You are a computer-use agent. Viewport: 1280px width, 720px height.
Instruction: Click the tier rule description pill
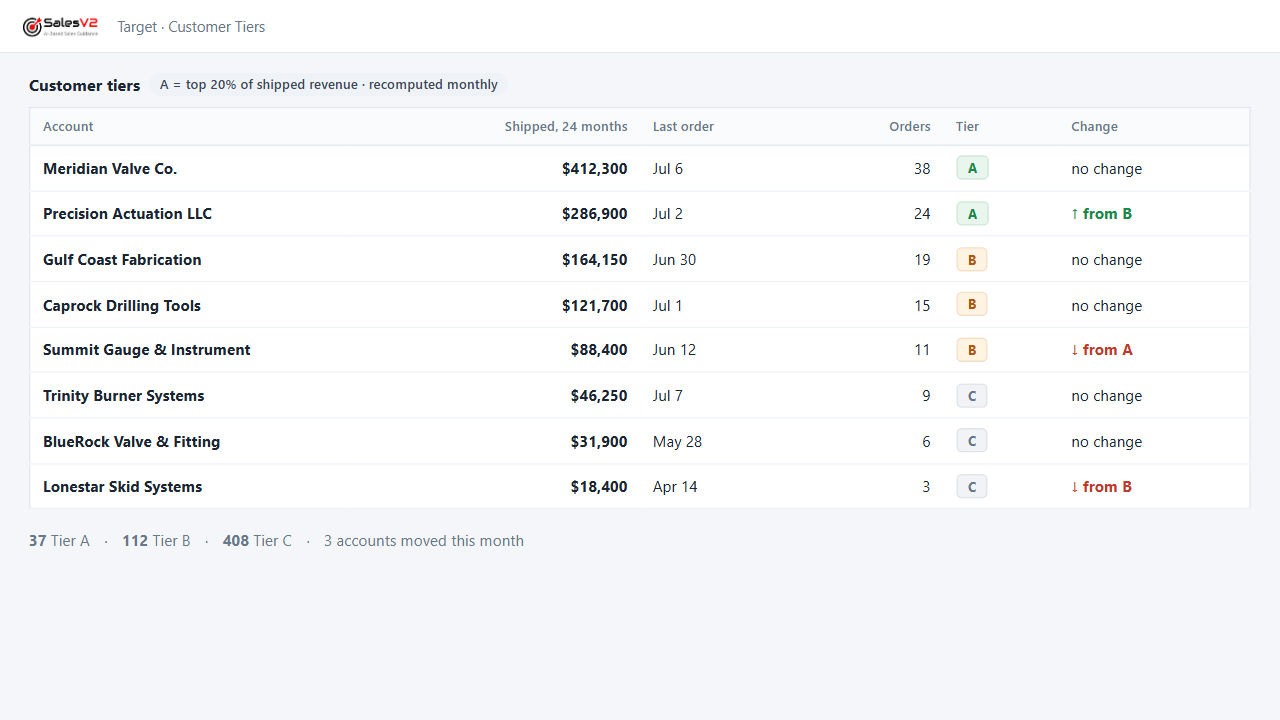[x=329, y=85]
